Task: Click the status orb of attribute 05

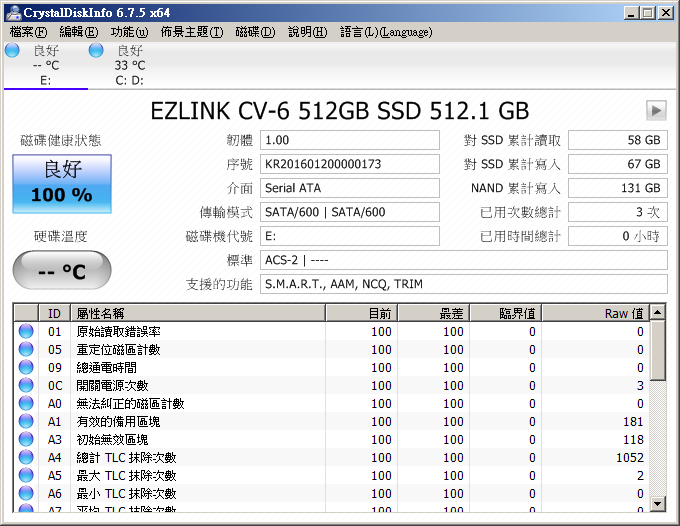Action: [x=26, y=349]
